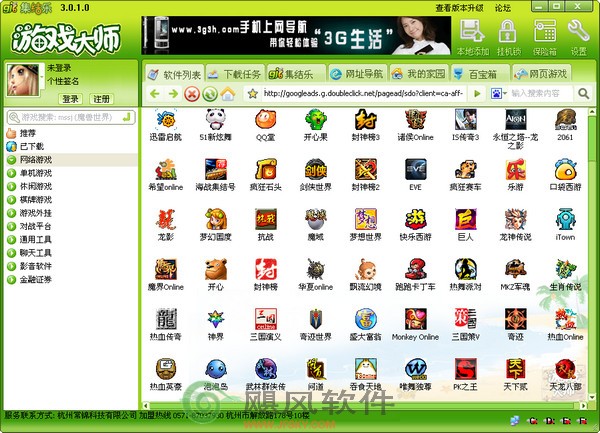
Task: Select the 开心果 game icon
Action: (315, 119)
